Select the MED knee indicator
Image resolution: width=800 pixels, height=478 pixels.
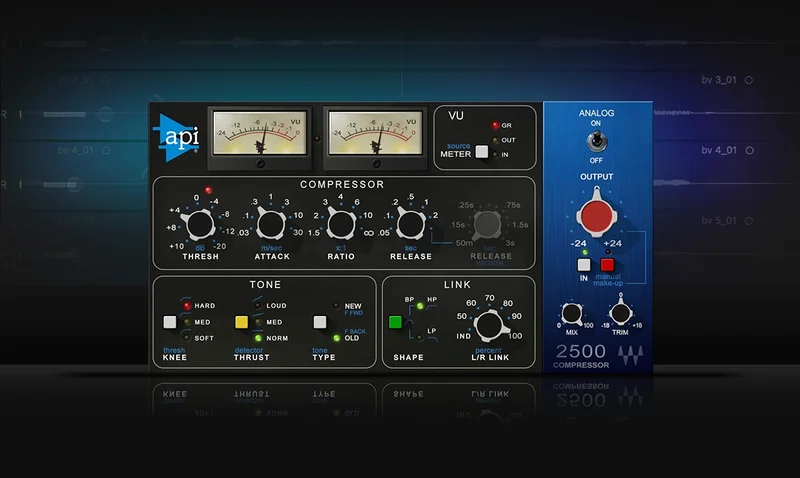point(187,322)
